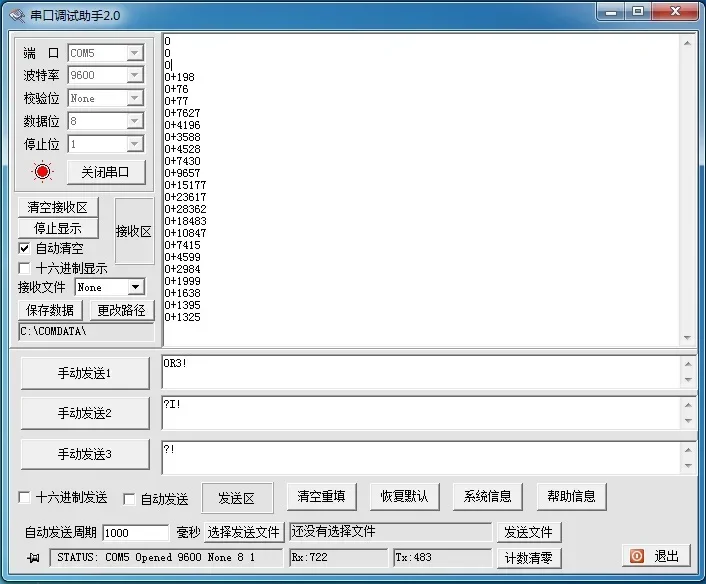
Task: Enable 十六进制显示 hex display checkbox
Action: click(x=24, y=268)
